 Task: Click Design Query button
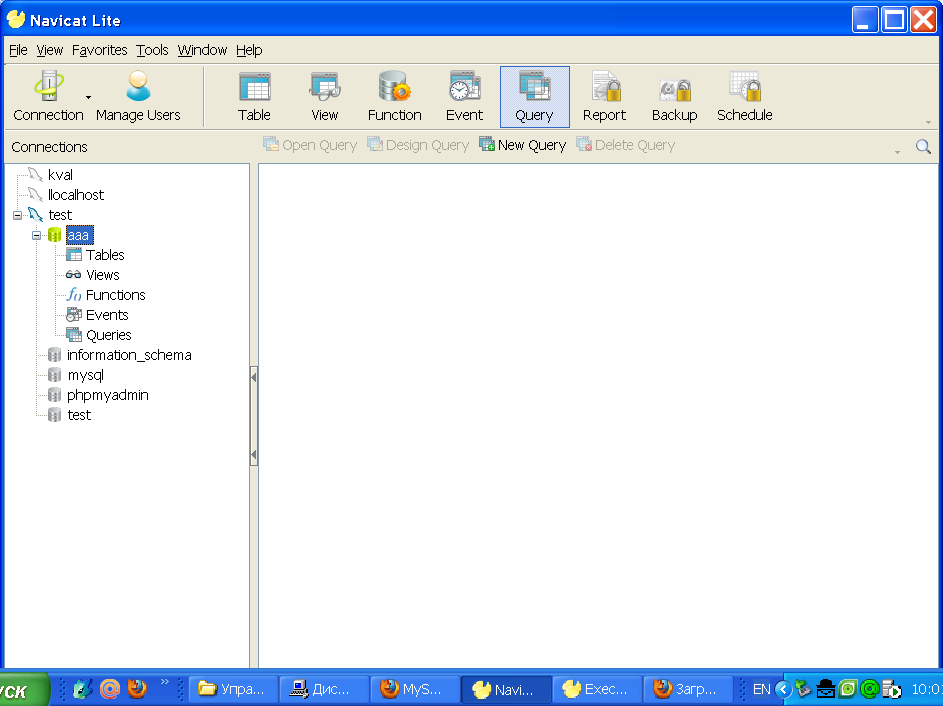[x=418, y=145]
